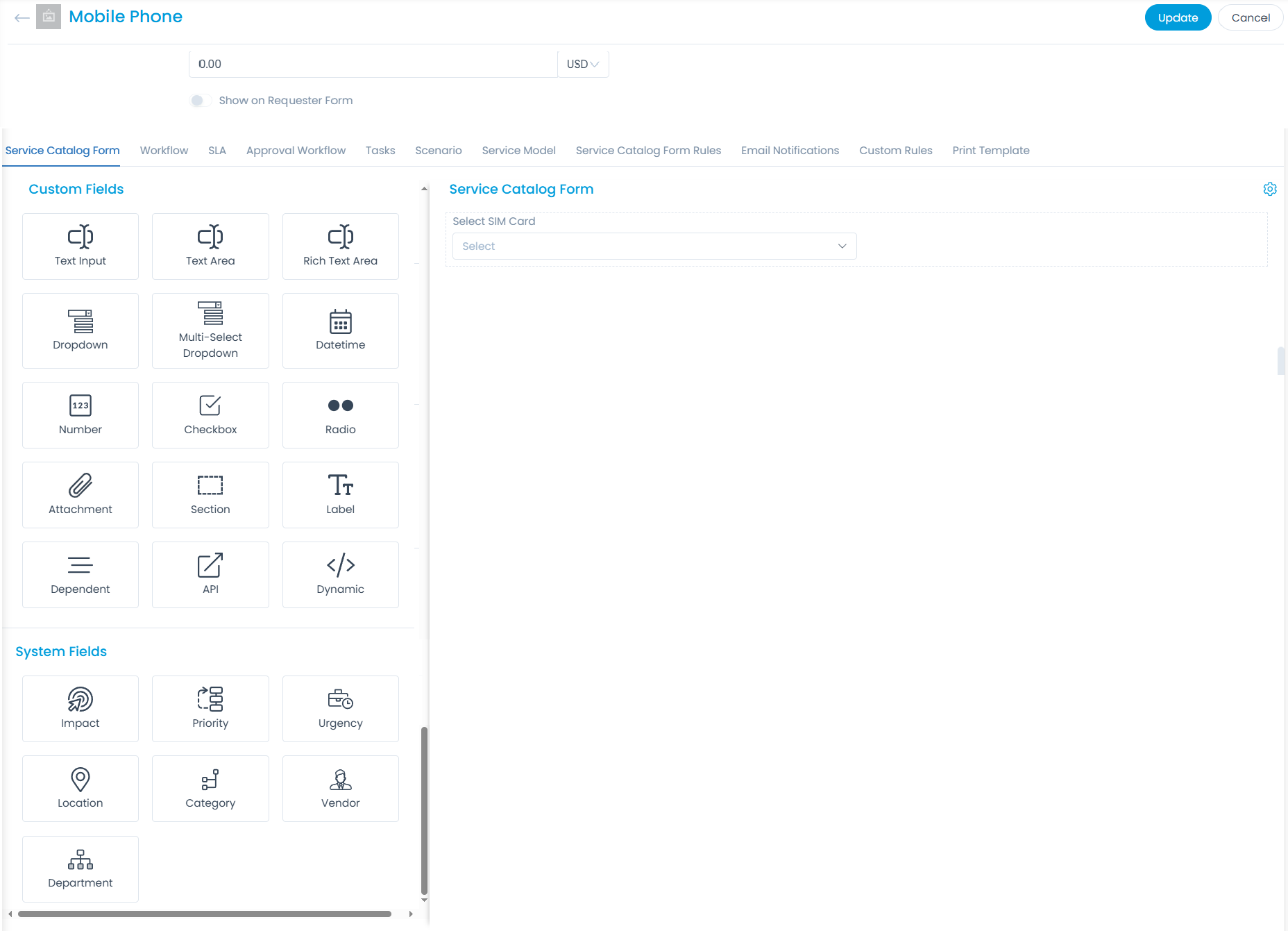This screenshot has width=1288, height=931.
Task: Add a Rich Text Area field
Action: [340, 246]
